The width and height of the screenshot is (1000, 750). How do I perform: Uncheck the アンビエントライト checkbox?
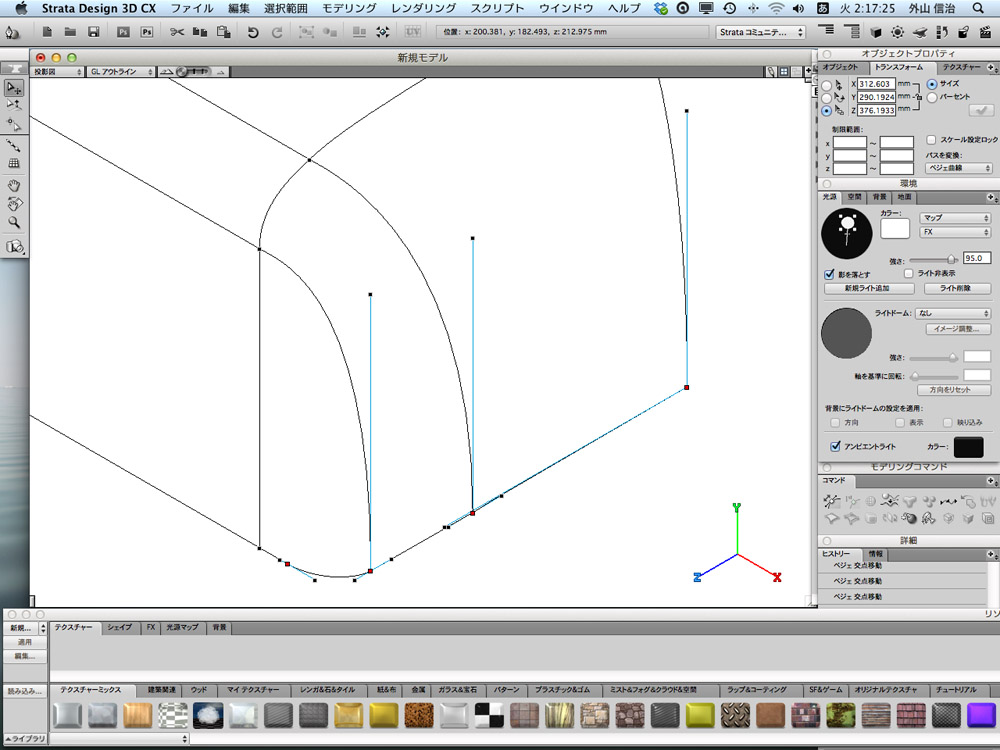pos(835,447)
